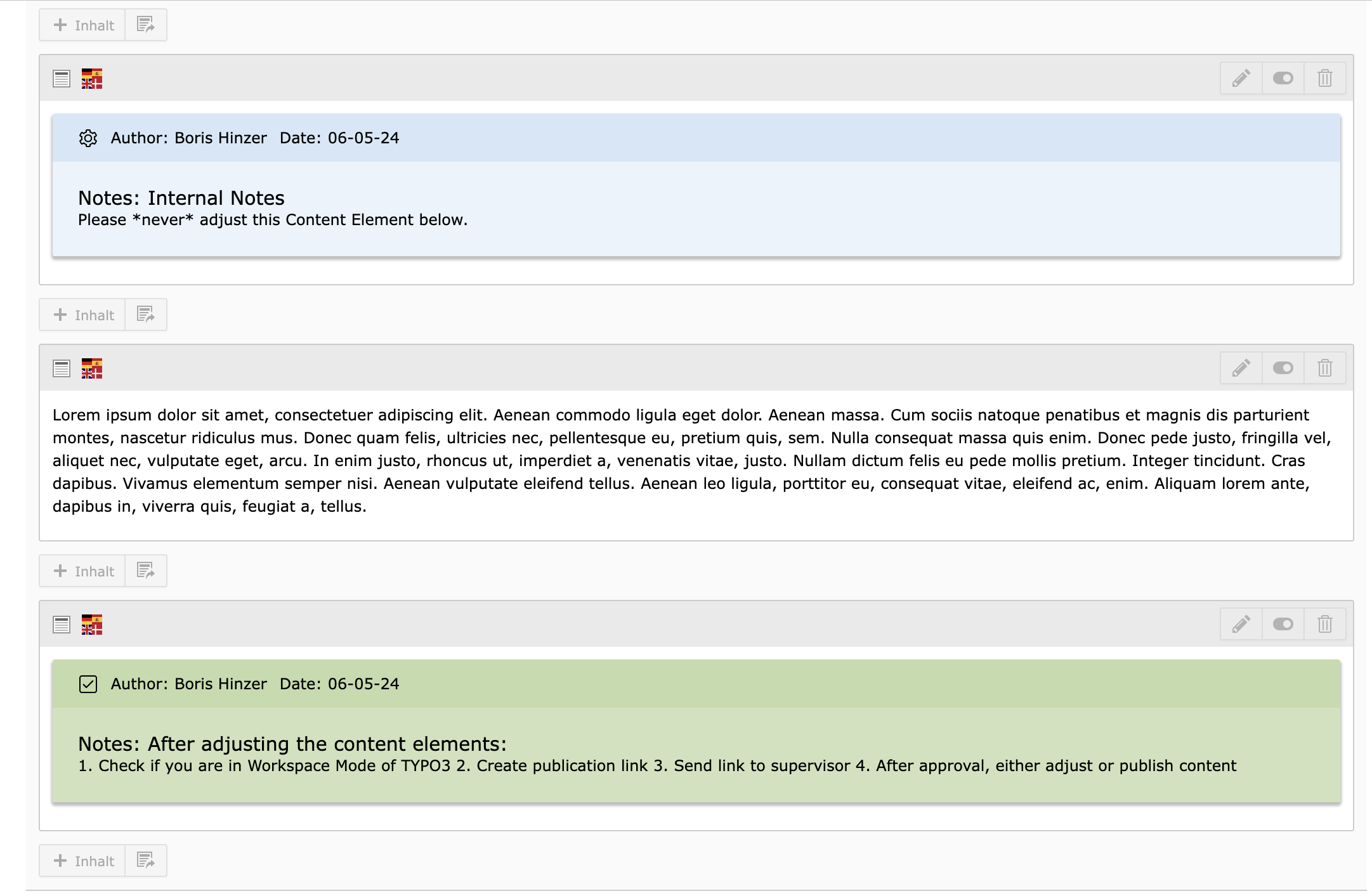Open the translation flags on the bottom notes element
This screenshot has height=896, width=1372.
pos(91,624)
